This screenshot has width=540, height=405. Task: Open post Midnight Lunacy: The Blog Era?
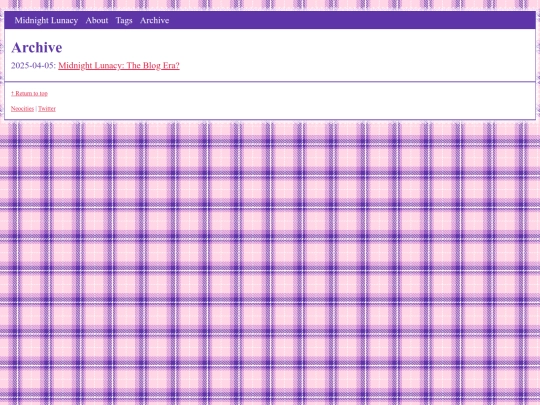pyautogui.click(x=119, y=65)
